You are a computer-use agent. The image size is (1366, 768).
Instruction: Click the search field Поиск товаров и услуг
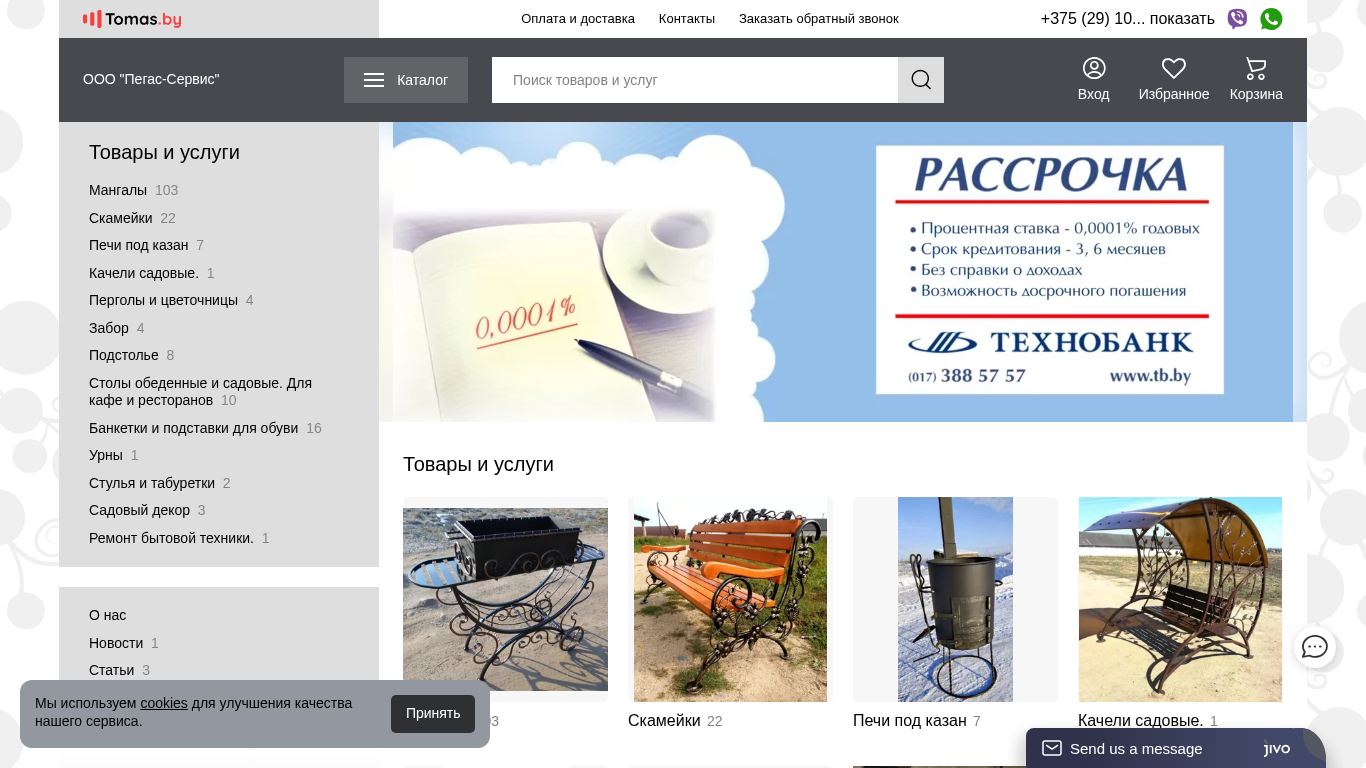tap(695, 80)
